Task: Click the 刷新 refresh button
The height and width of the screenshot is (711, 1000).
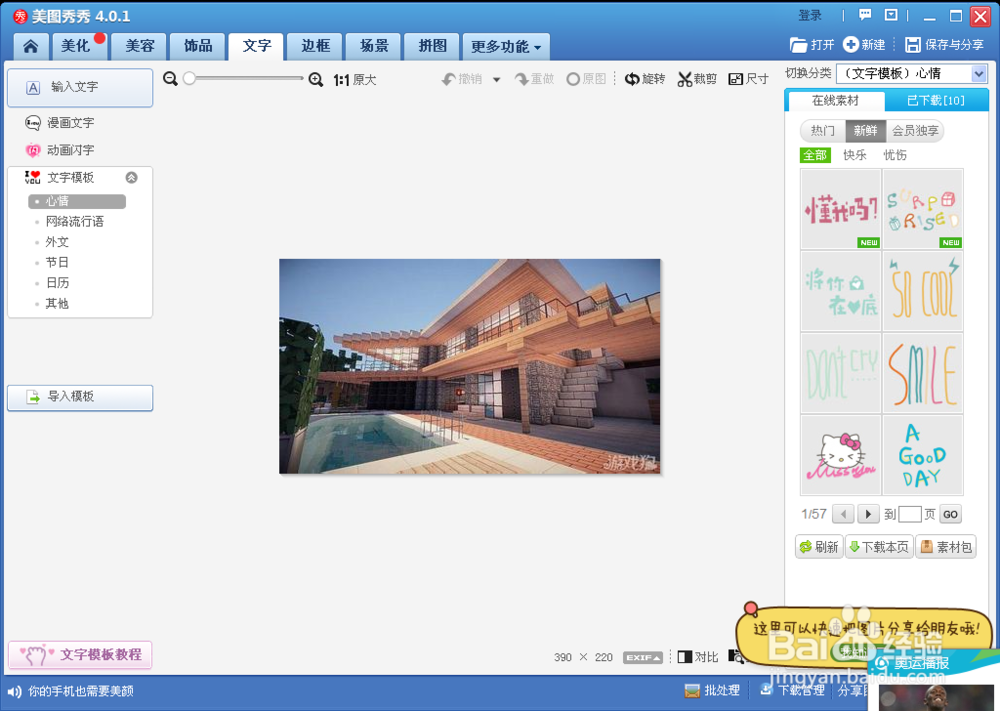Action: click(820, 547)
